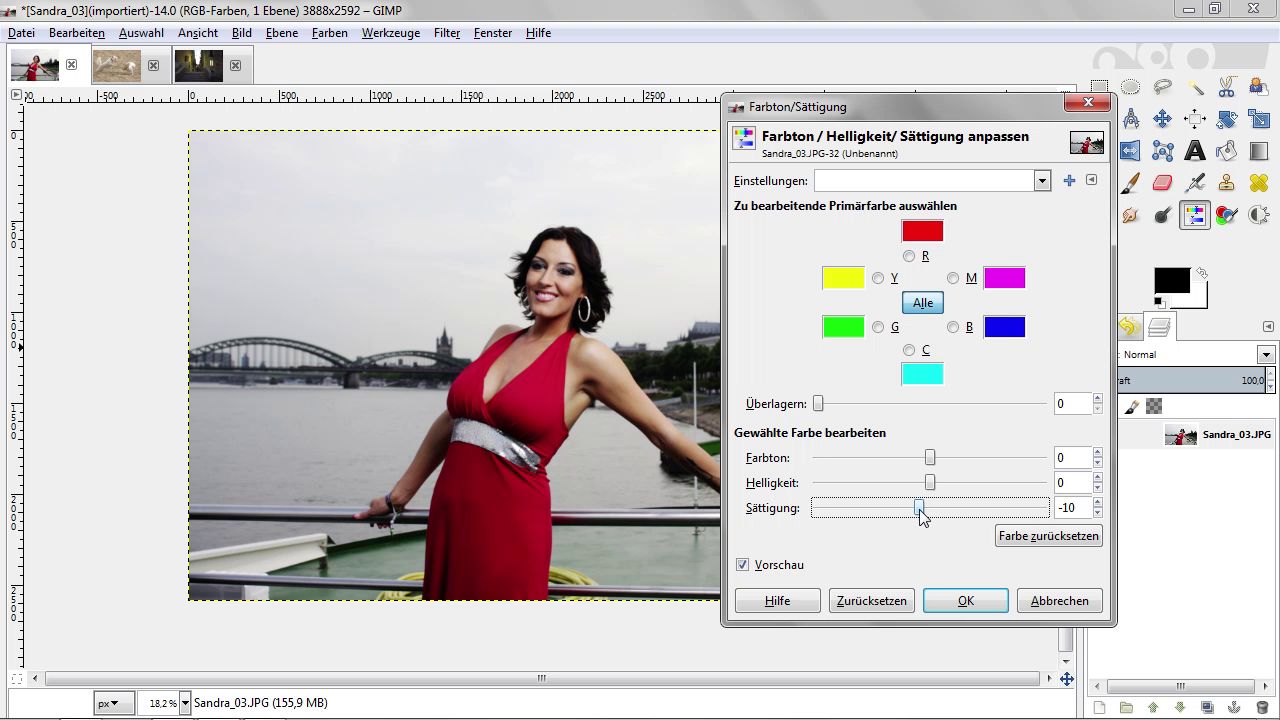Choose the Scissors select tool

point(1226,87)
